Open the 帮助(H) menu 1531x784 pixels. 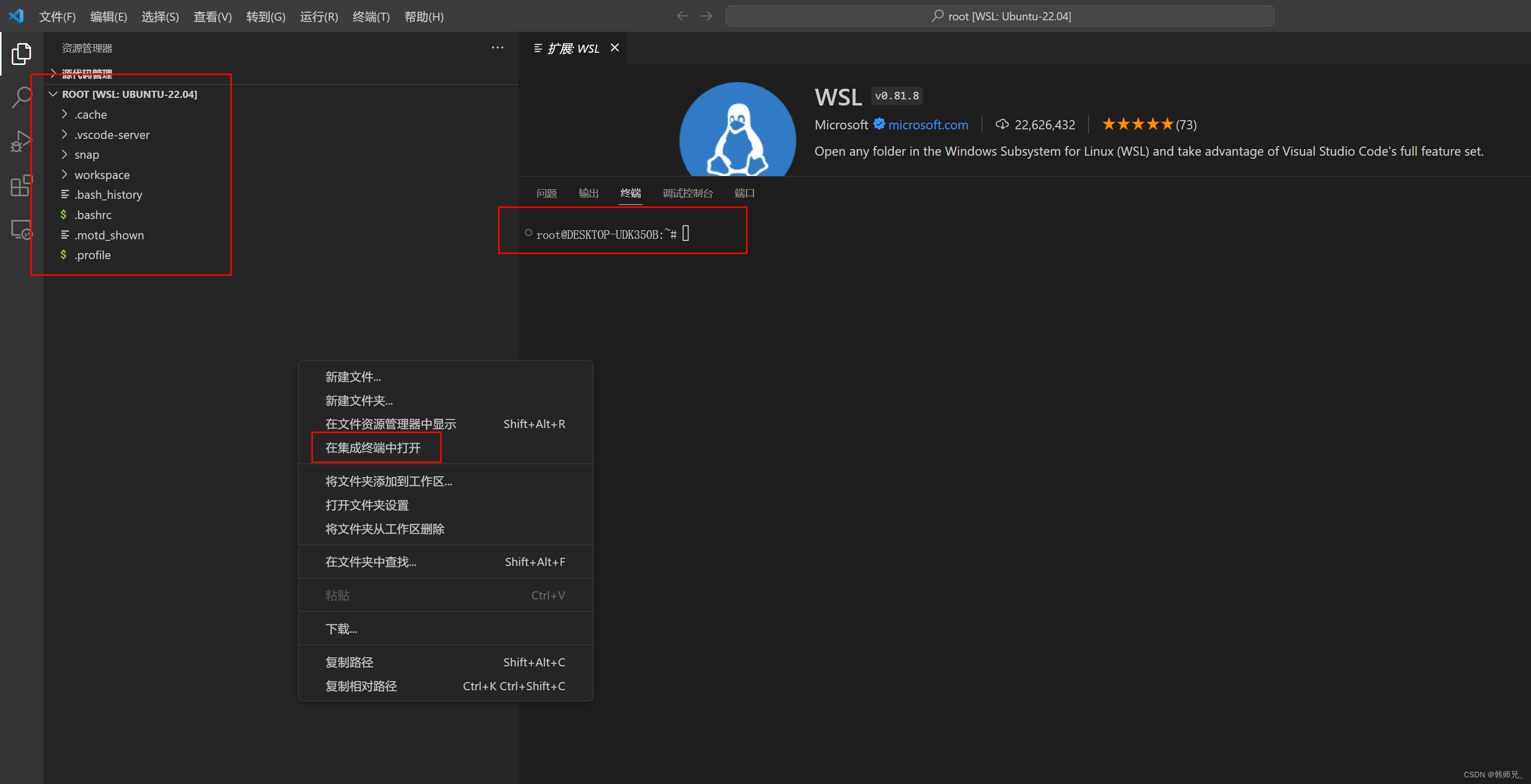click(424, 17)
